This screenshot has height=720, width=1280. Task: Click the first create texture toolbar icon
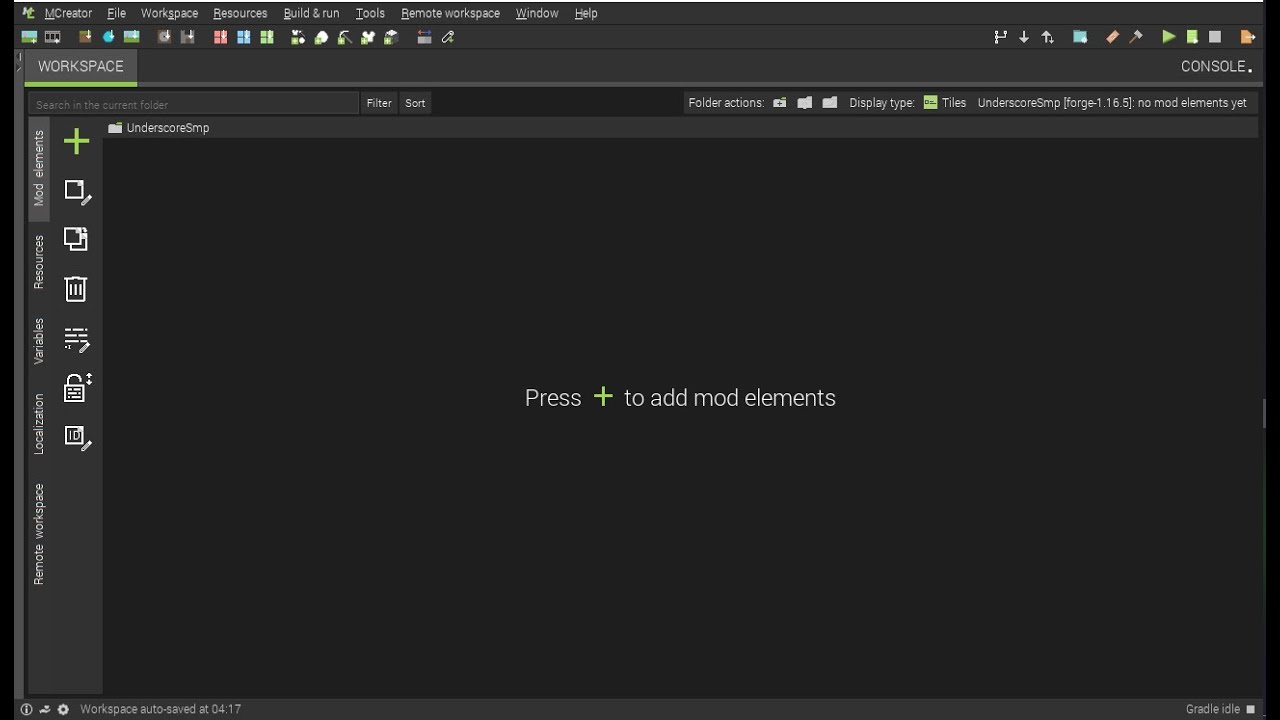(x=29, y=37)
